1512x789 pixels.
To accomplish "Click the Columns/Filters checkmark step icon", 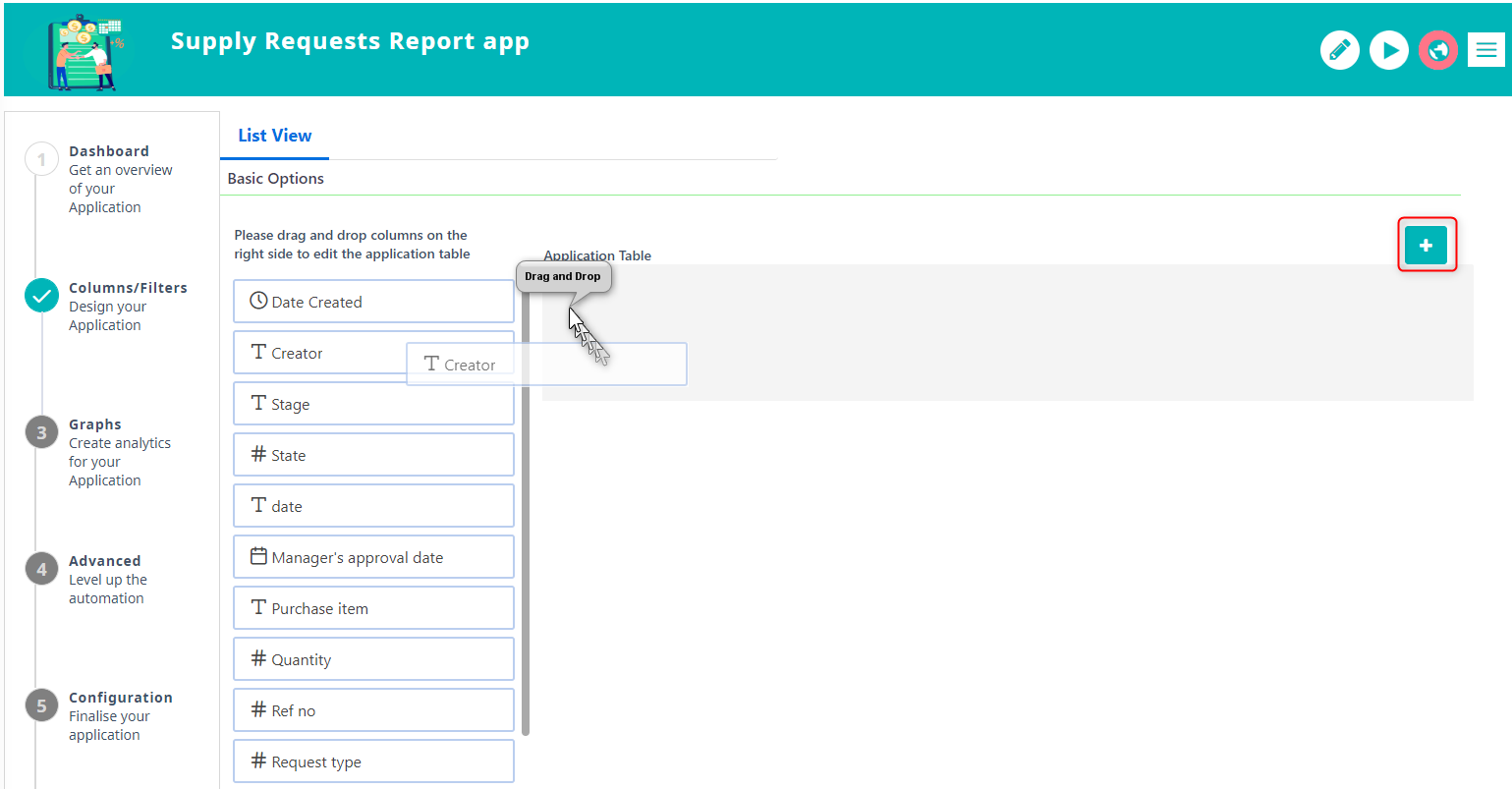I will [41, 295].
